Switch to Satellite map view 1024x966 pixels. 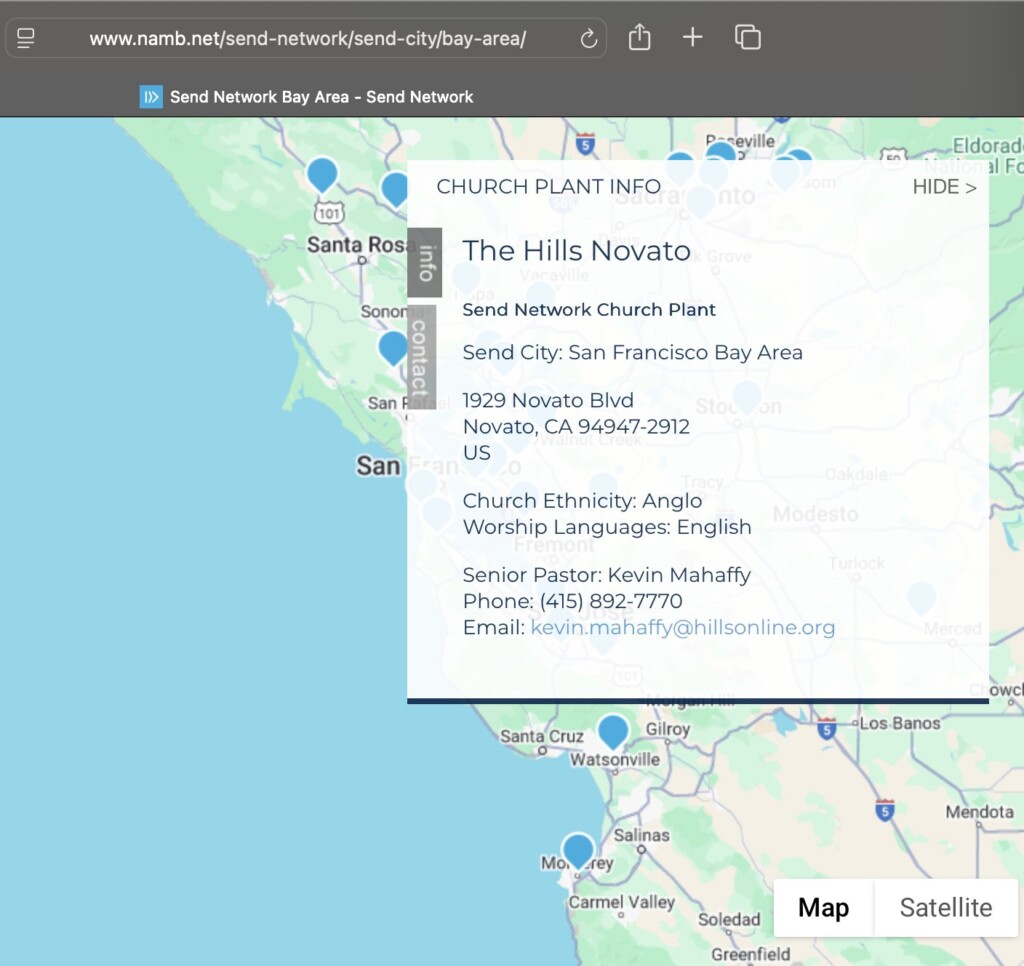[x=946, y=907]
